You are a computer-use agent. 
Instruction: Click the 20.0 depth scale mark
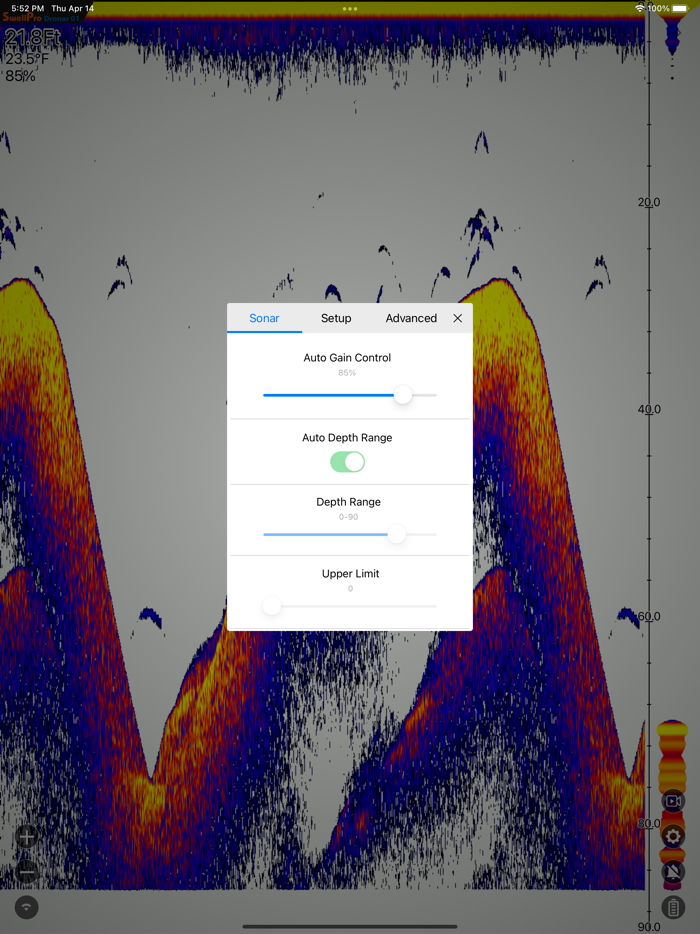649,202
